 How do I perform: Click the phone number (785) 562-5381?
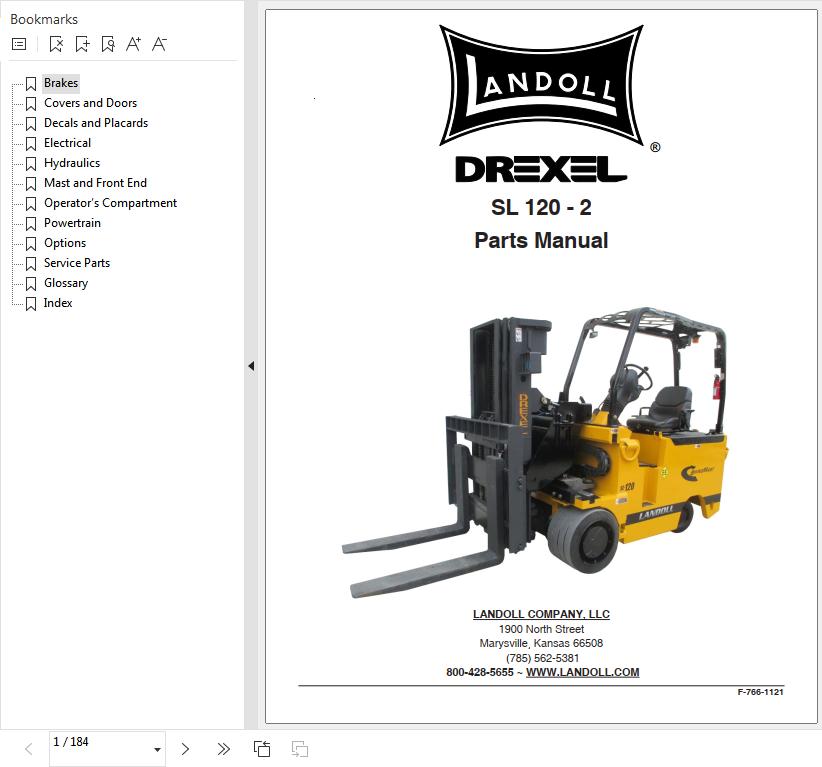pyautogui.click(x=542, y=658)
